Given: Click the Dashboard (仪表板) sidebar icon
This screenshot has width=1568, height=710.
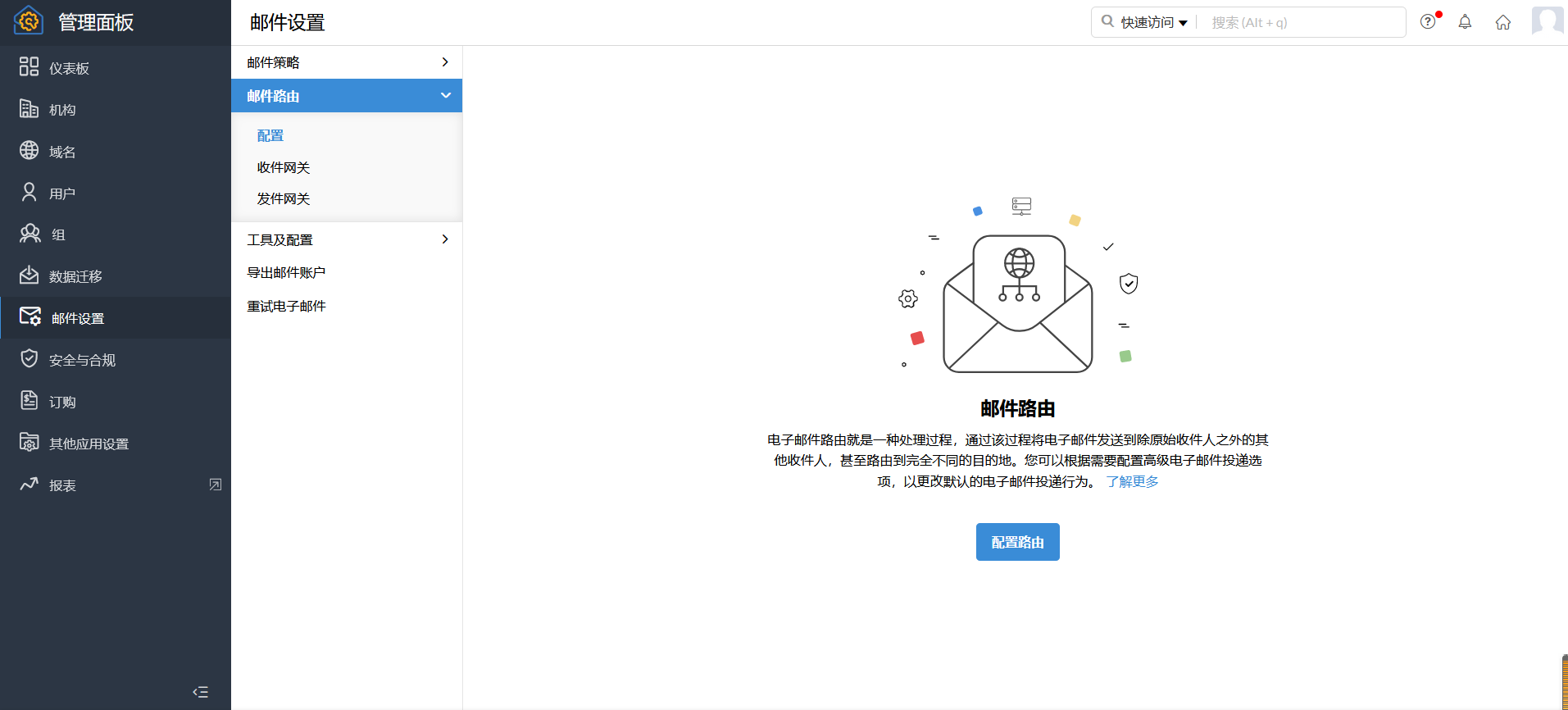Looking at the screenshot, I should (x=30, y=67).
